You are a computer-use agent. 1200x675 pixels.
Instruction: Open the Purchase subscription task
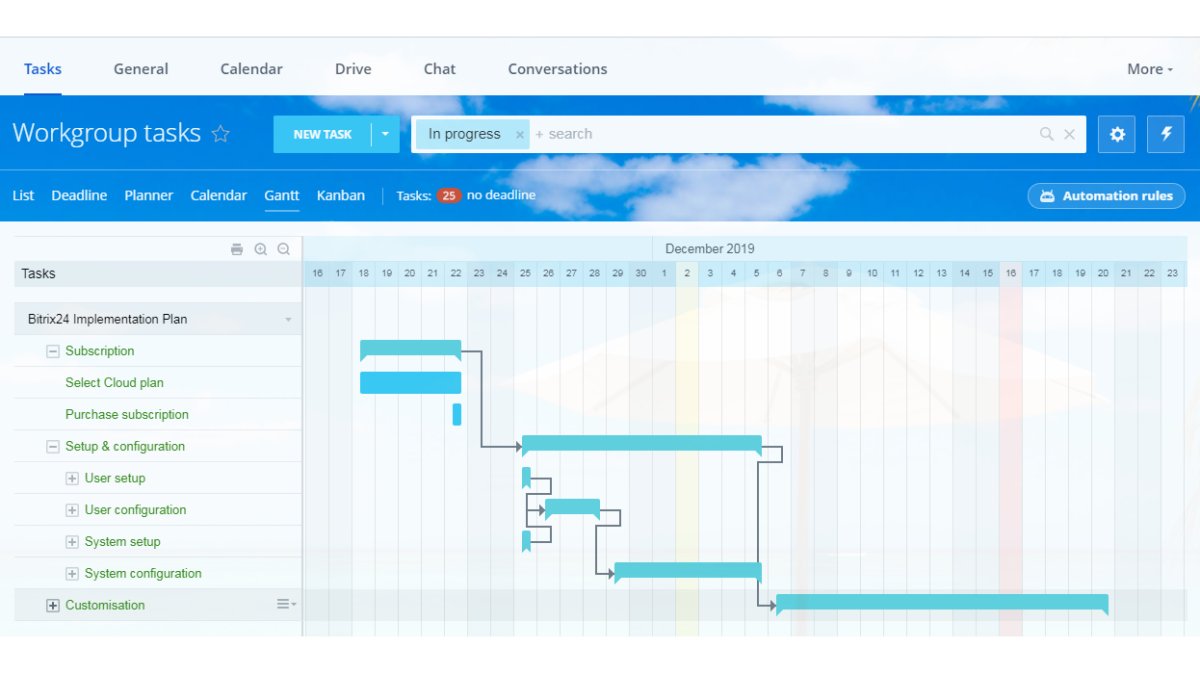[x=127, y=415]
